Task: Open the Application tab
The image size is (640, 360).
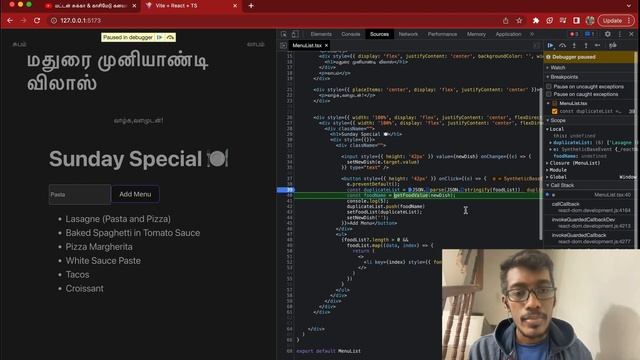Action: (x=508, y=34)
